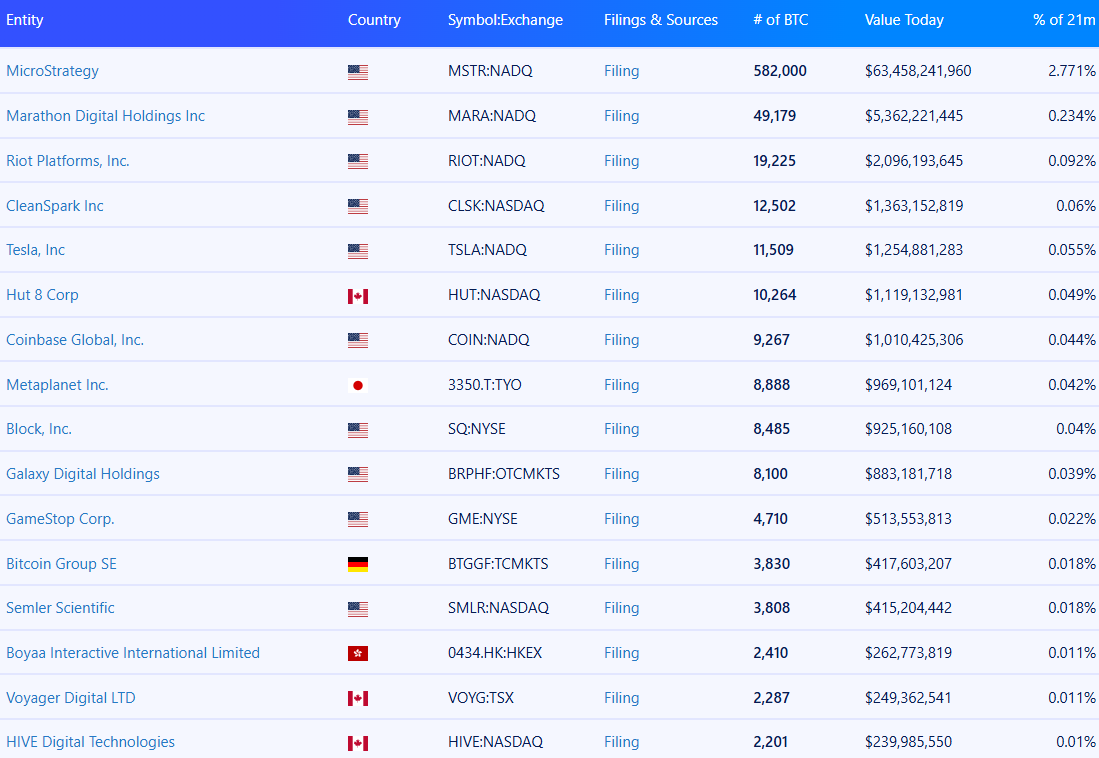Viewport: 1099px width, 758px height.
Task: Click the German flag in the Bitcoin Group SE row
Action: [357, 564]
